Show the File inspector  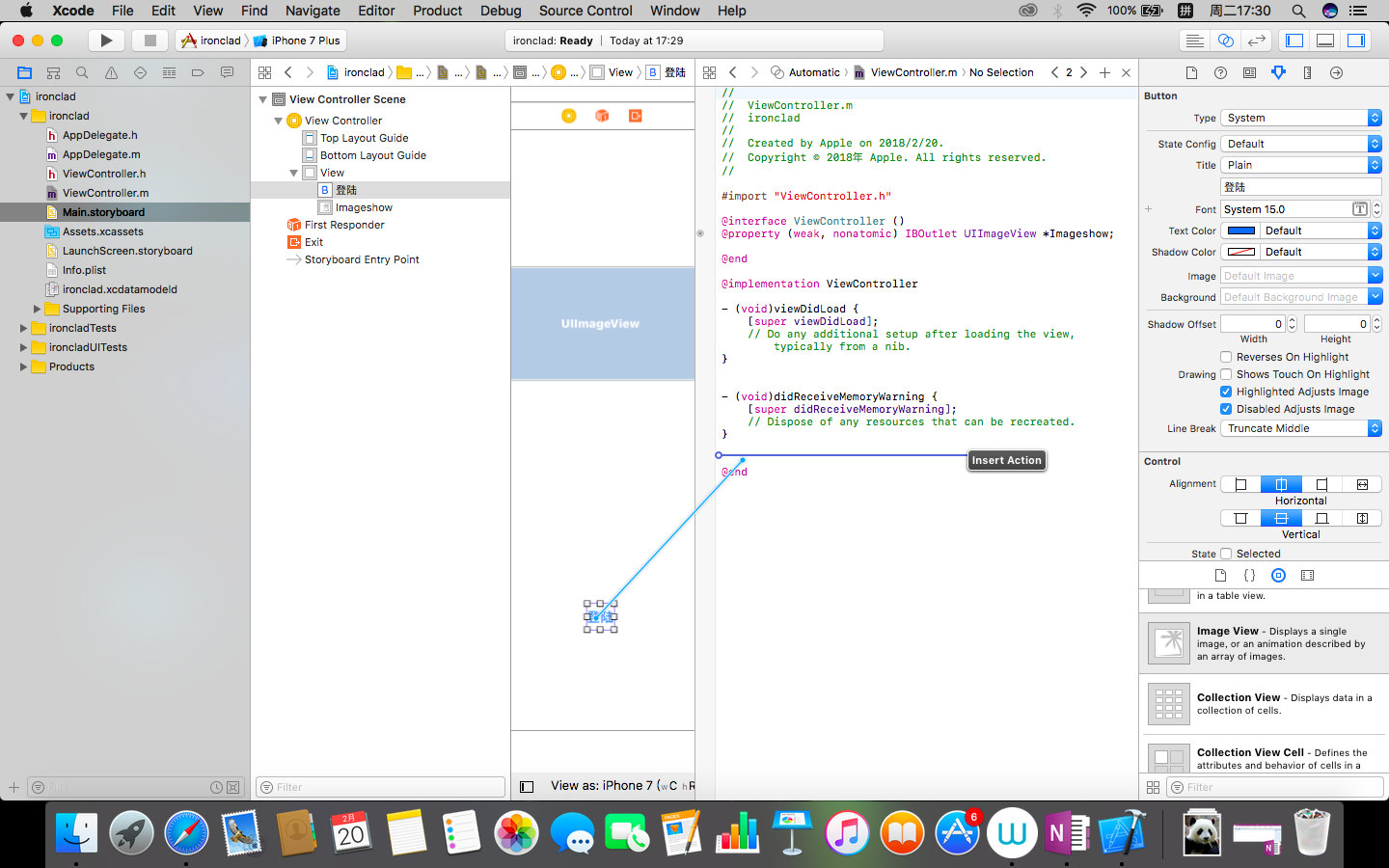tap(1191, 72)
